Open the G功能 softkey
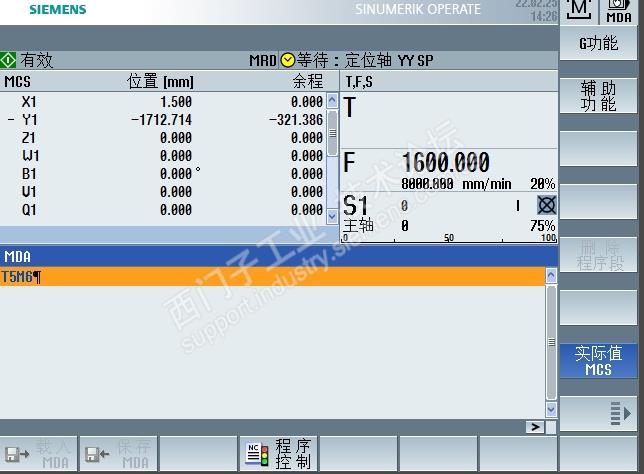The height and width of the screenshot is (474, 644). point(598,43)
